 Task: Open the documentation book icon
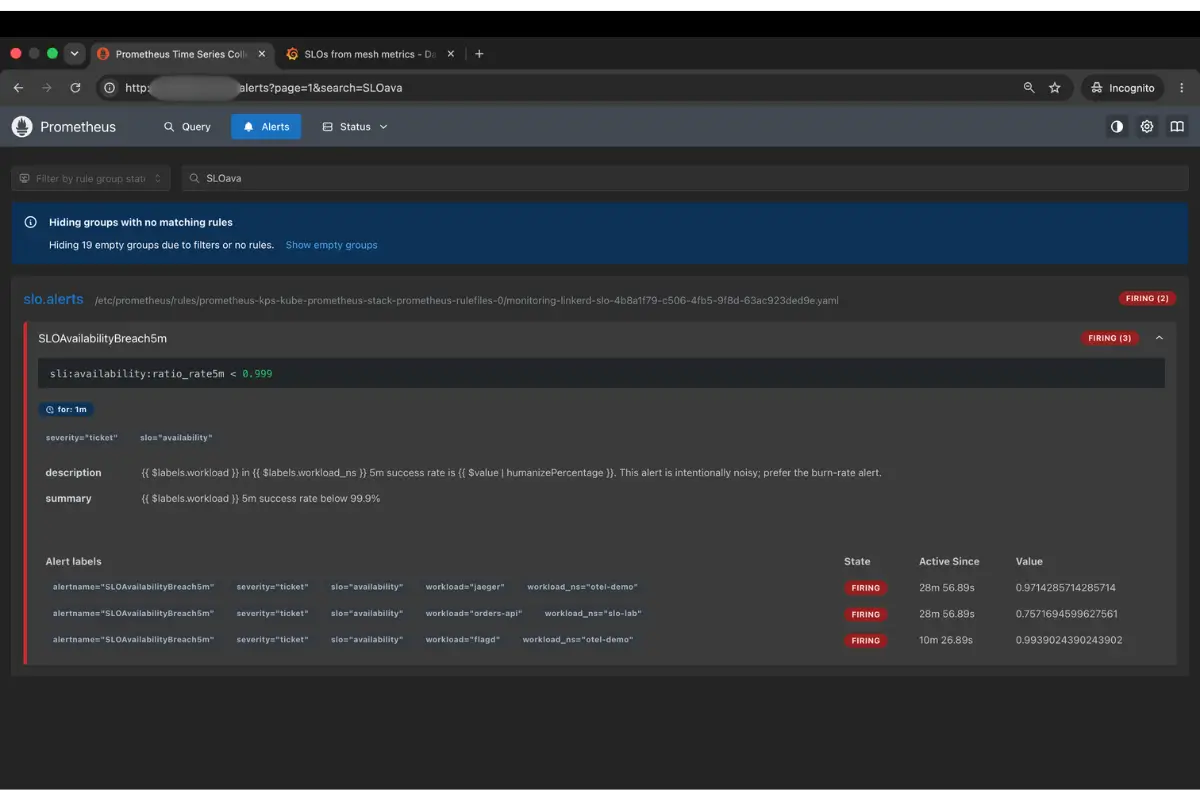[1177, 127]
